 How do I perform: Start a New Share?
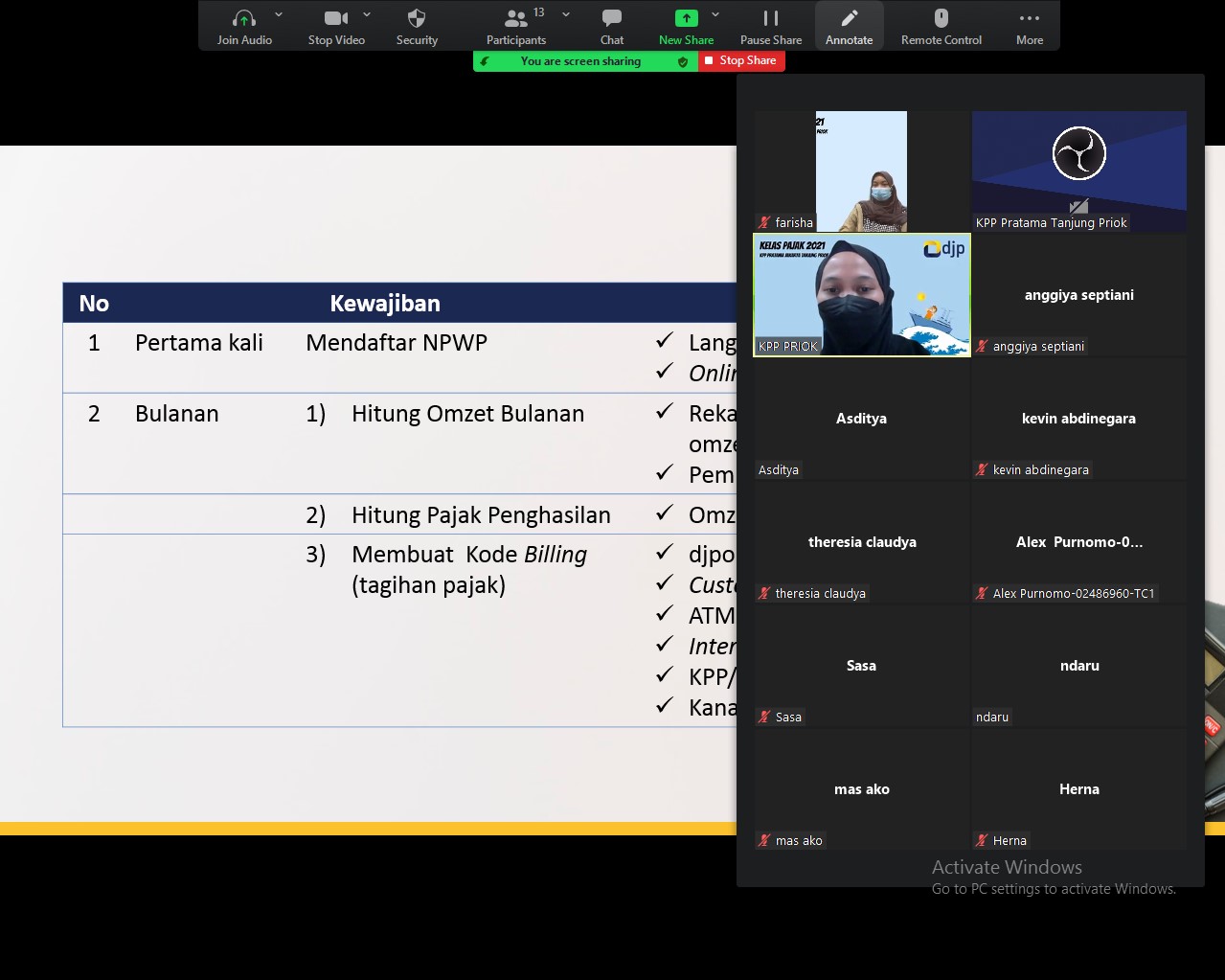[686, 19]
